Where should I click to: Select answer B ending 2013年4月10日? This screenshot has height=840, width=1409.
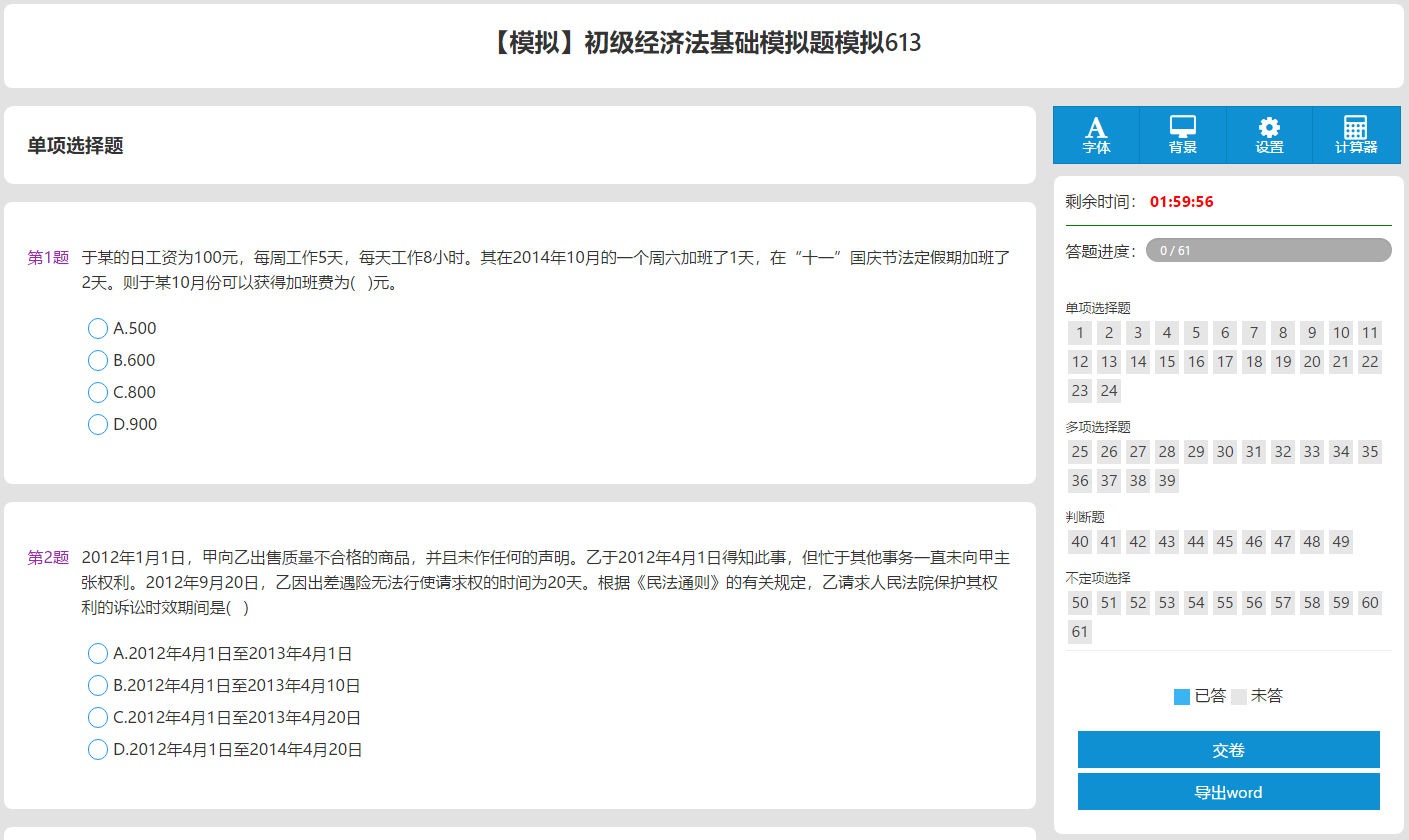[x=98, y=685]
